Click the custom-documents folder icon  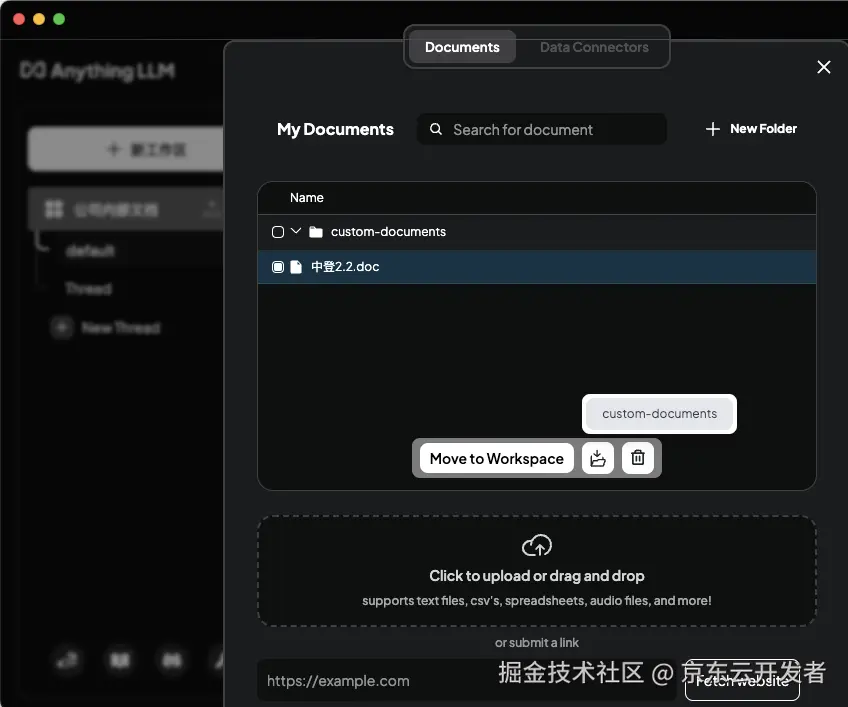pyautogui.click(x=316, y=232)
